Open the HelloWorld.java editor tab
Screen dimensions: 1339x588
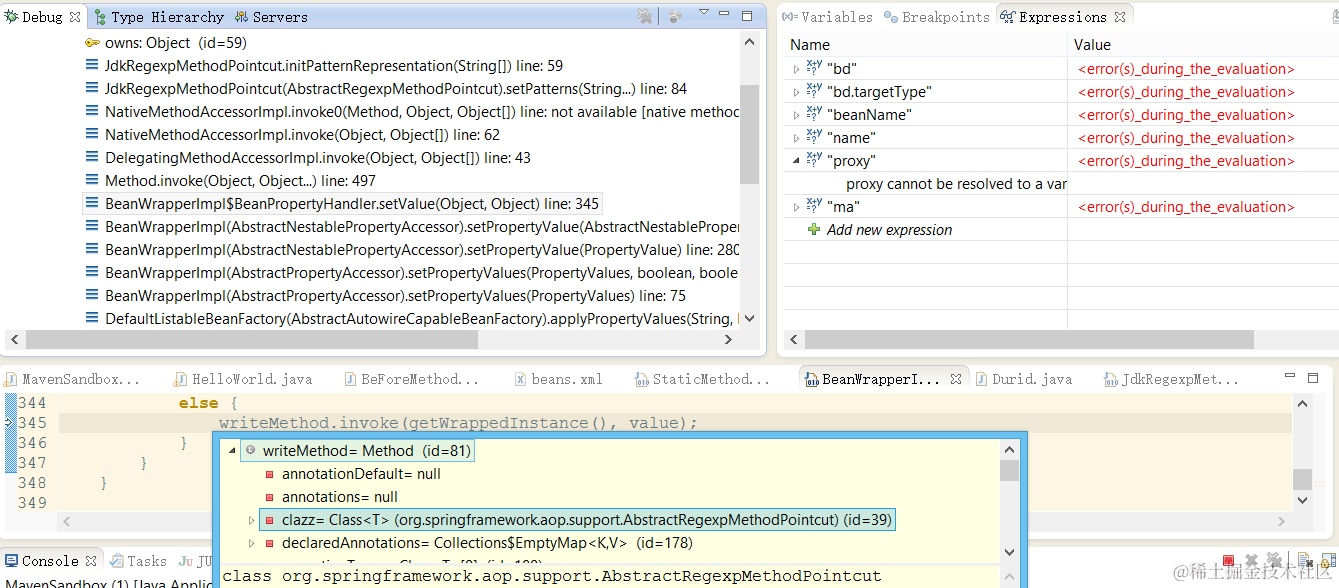pos(242,379)
